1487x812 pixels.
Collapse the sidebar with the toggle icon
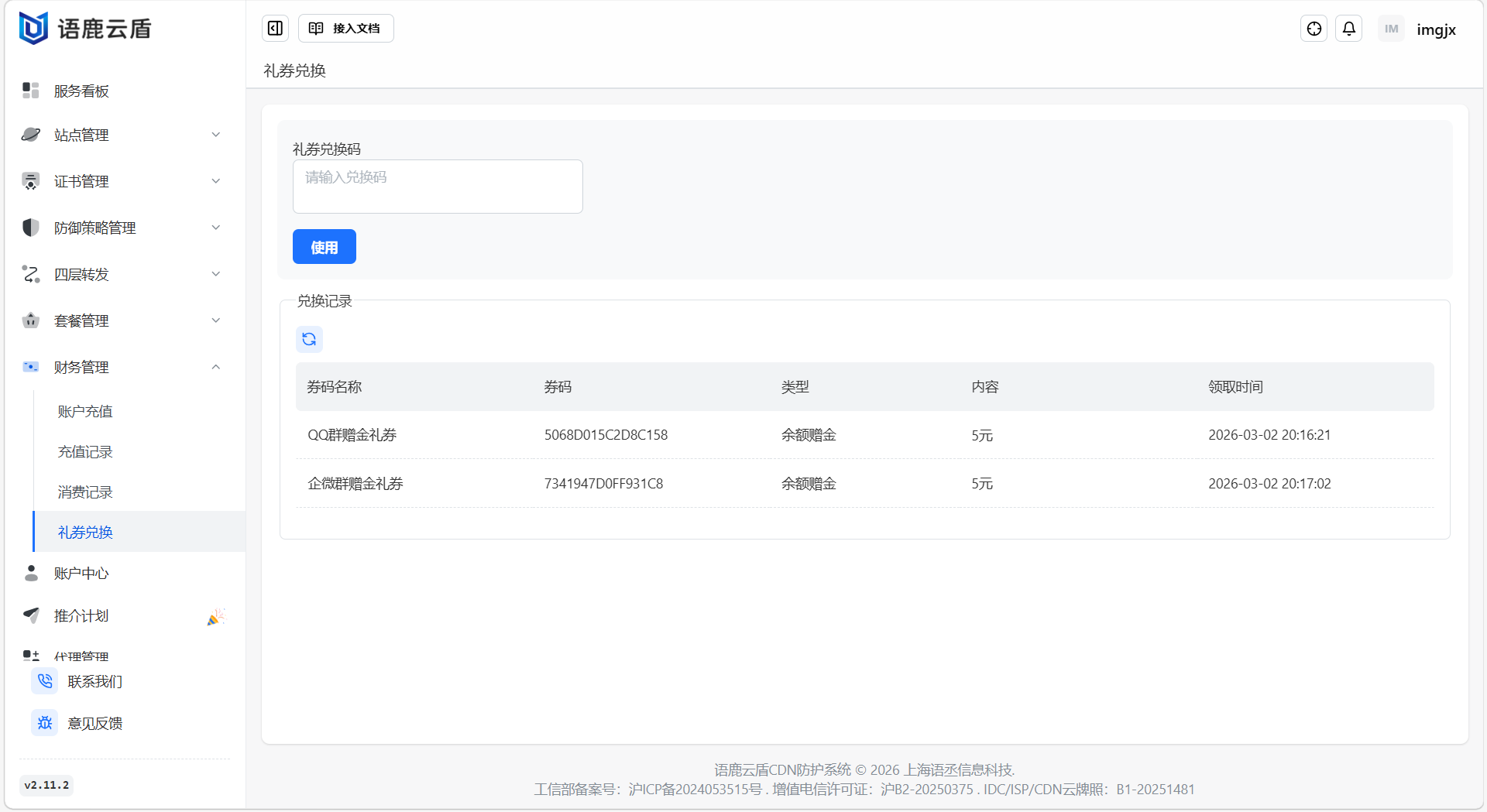tap(275, 29)
